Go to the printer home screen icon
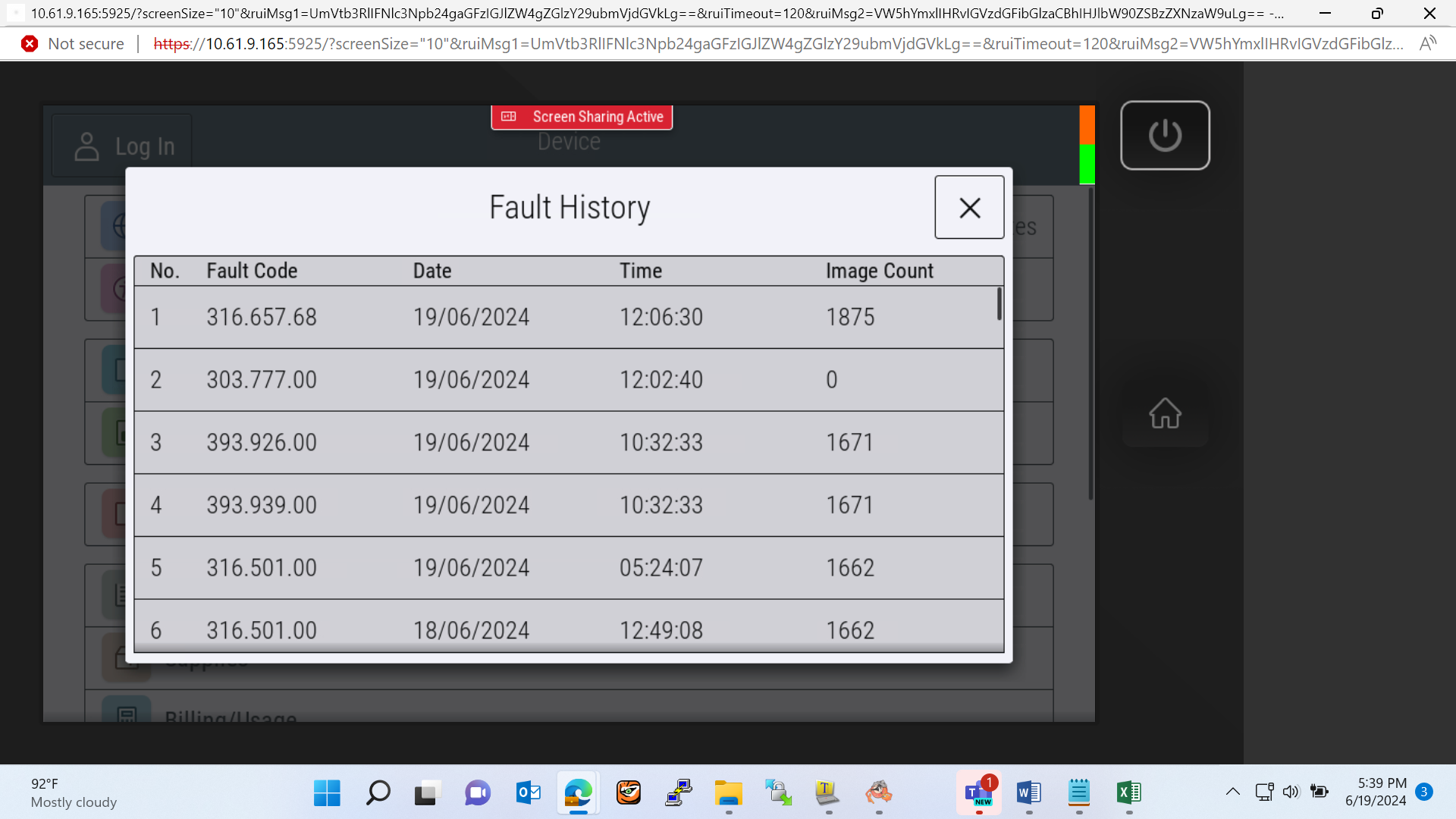Viewport: 1456px width, 819px height. click(x=1165, y=413)
